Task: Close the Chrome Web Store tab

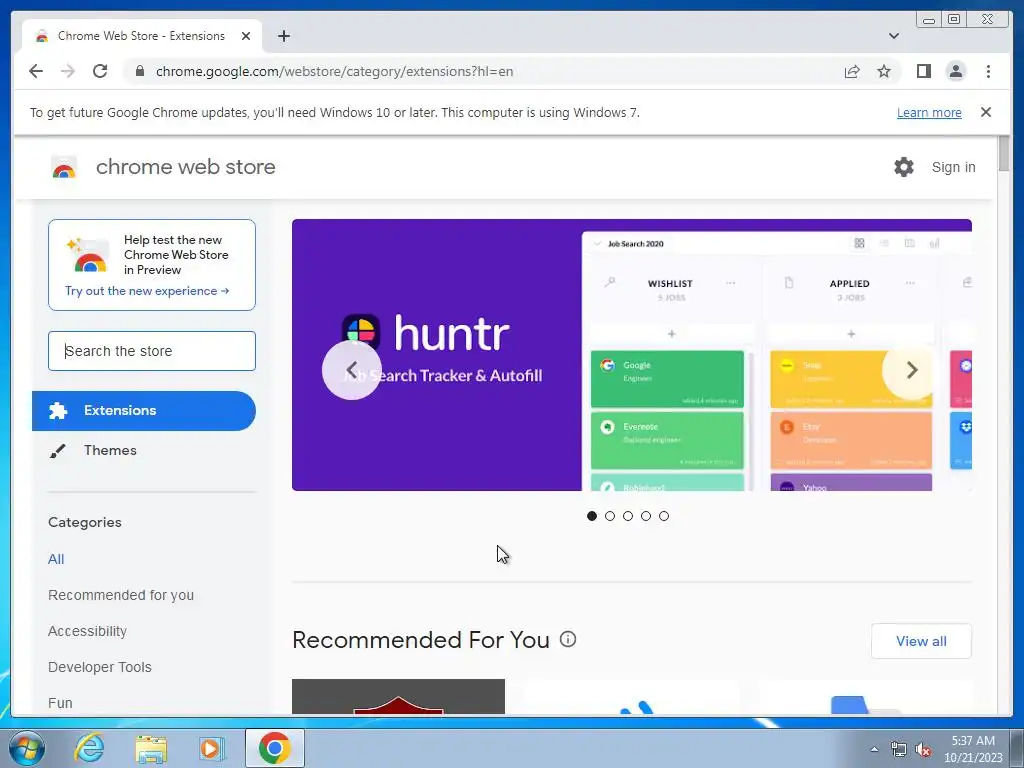Action: tap(246, 36)
